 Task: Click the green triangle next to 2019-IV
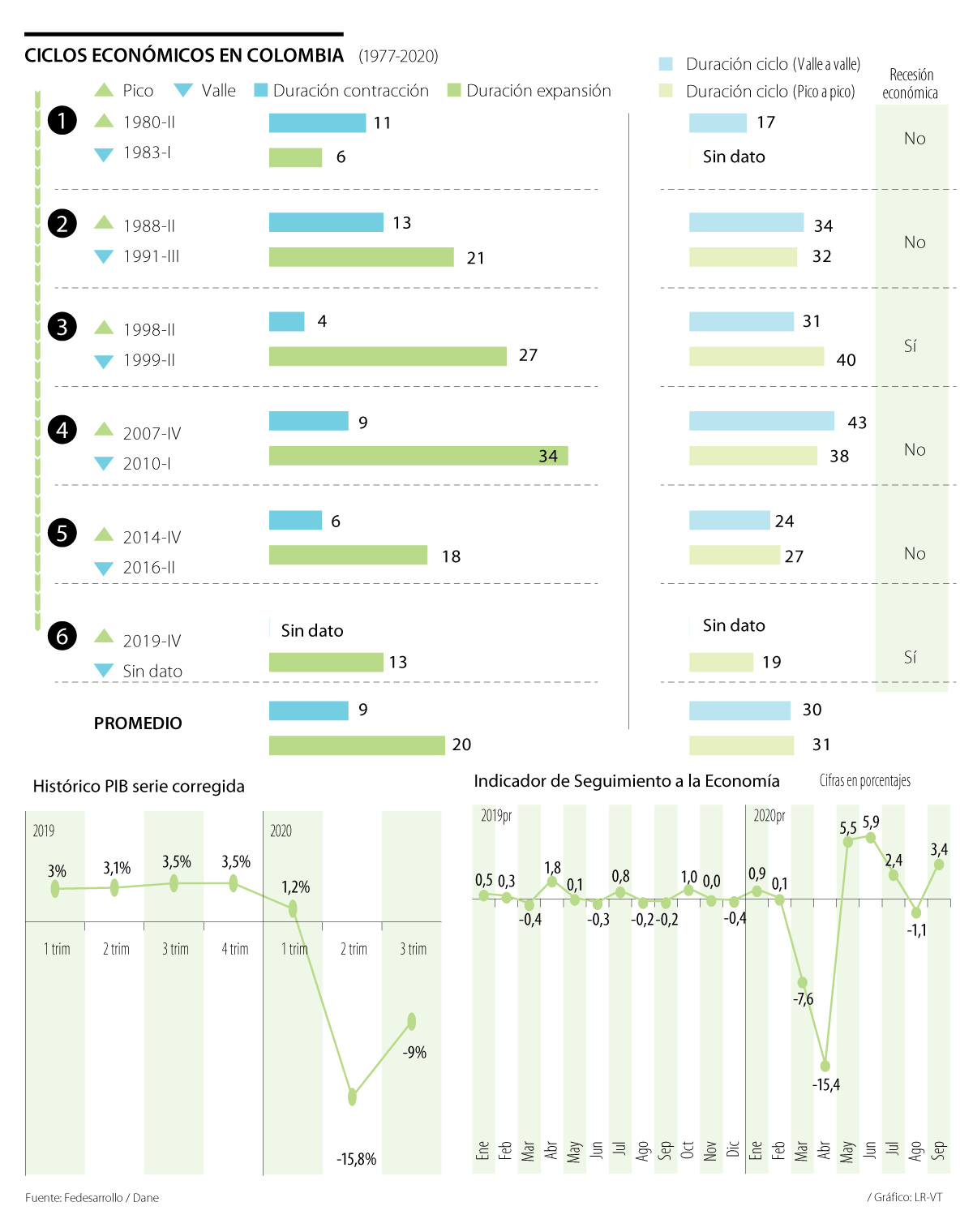(104, 636)
